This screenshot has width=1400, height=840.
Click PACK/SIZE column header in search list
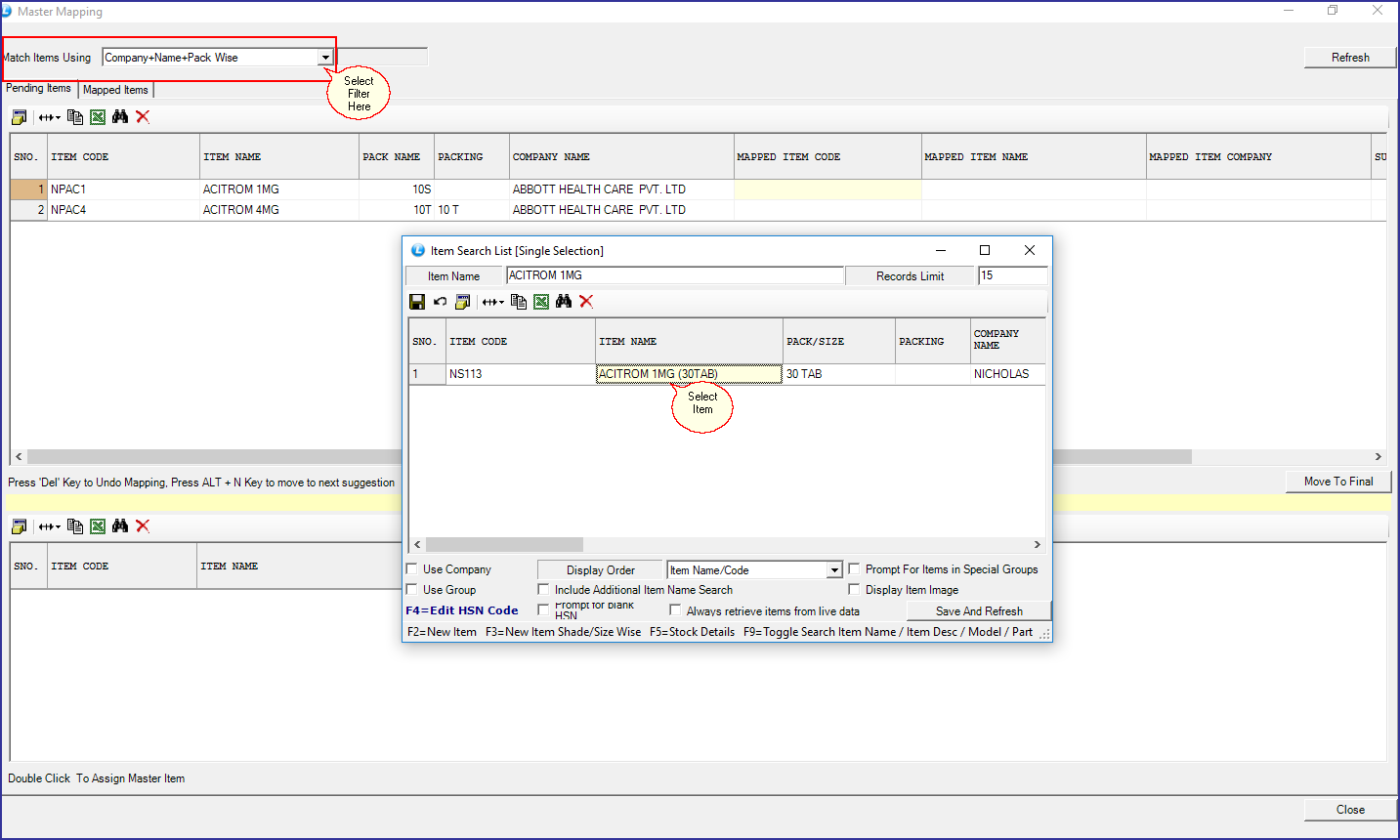839,342
